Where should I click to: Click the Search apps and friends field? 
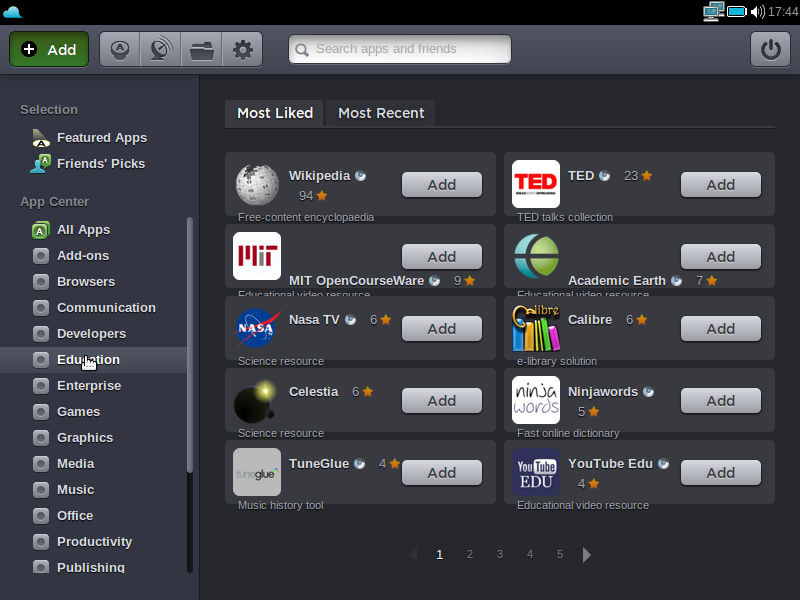(x=400, y=49)
